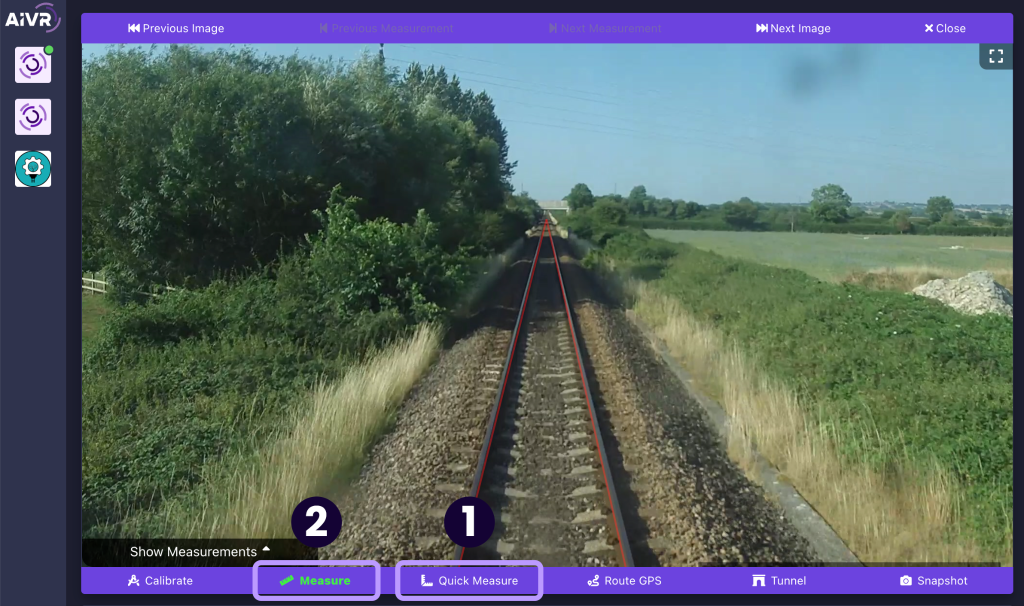
Task: Go to Previous Image
Action: point(176,28)
